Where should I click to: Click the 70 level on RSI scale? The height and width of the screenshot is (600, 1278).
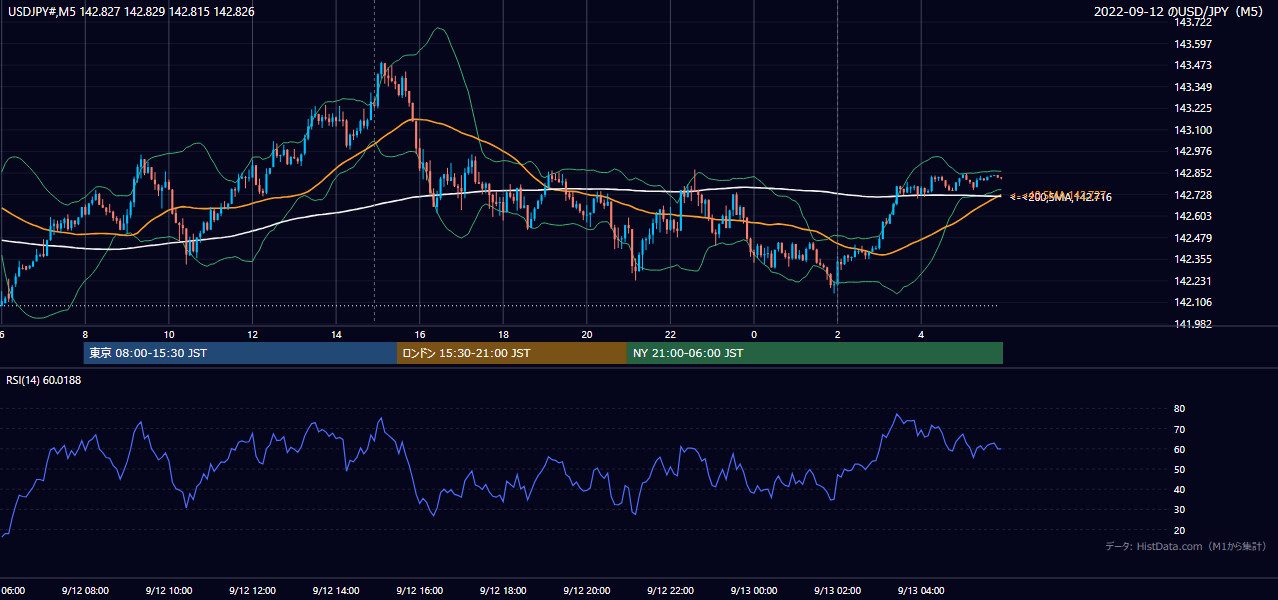pos(1180,429)
